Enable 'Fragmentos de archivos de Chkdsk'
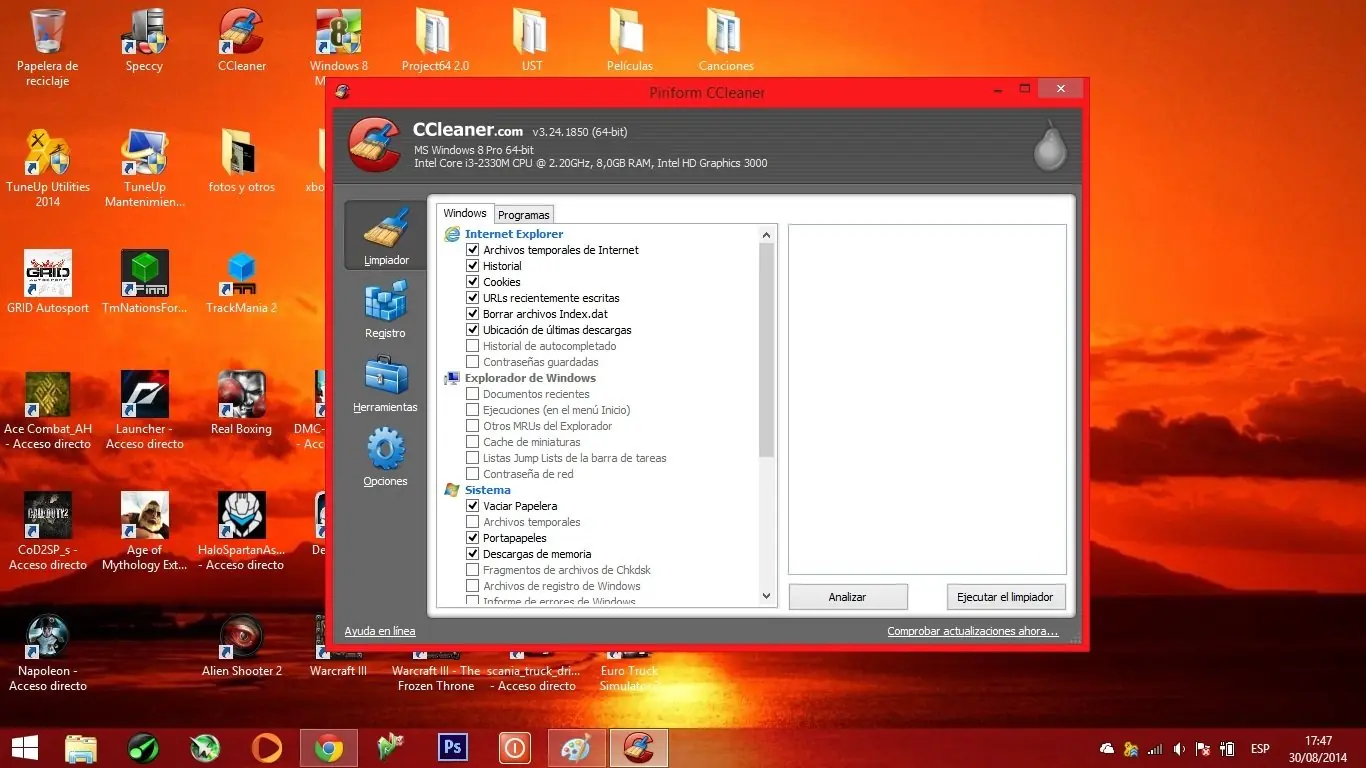 (473, 570)
